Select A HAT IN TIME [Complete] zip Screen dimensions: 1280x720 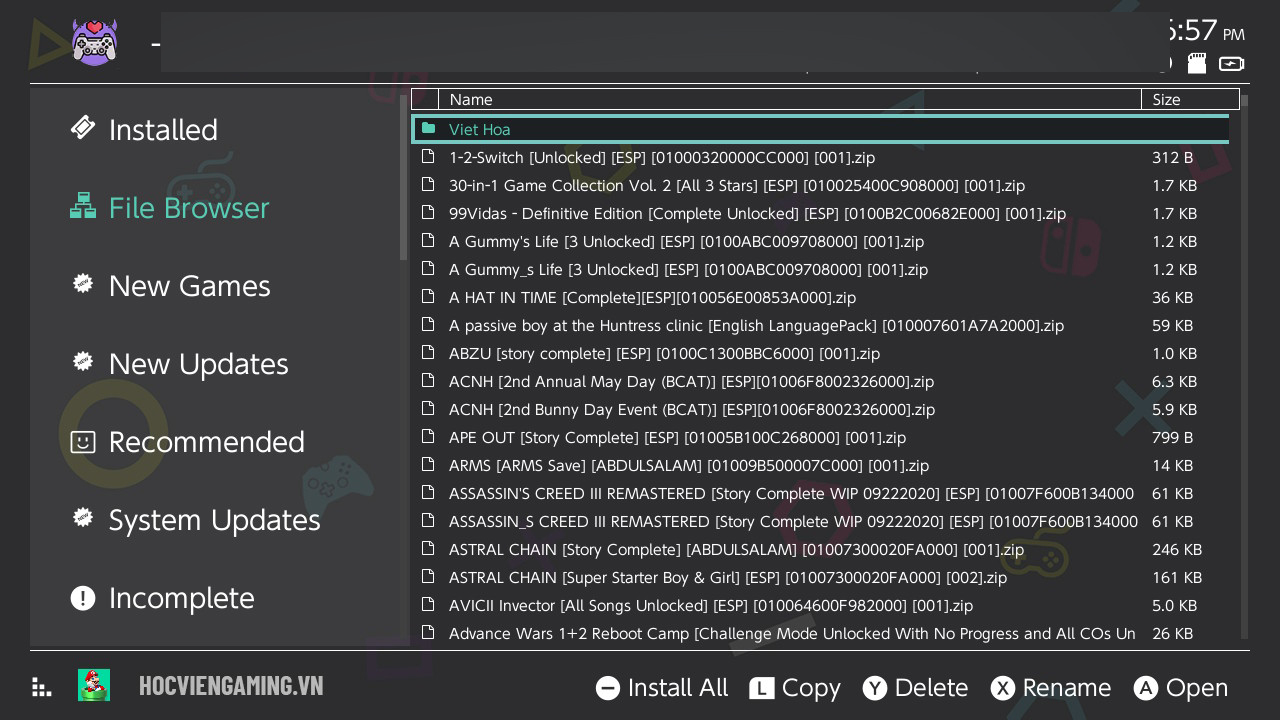(820, 297)
